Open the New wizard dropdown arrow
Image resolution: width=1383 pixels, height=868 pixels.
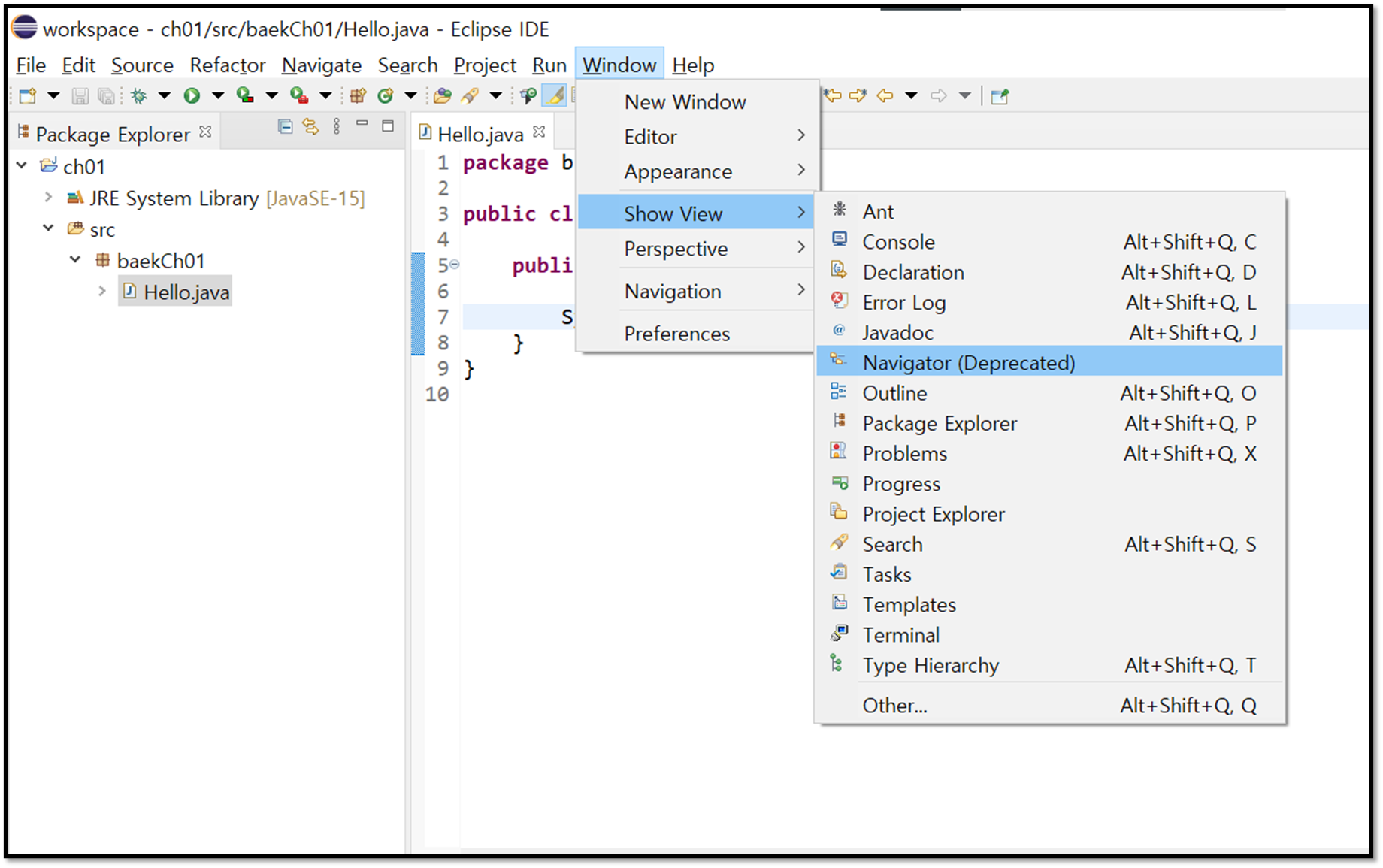[53, 95]
